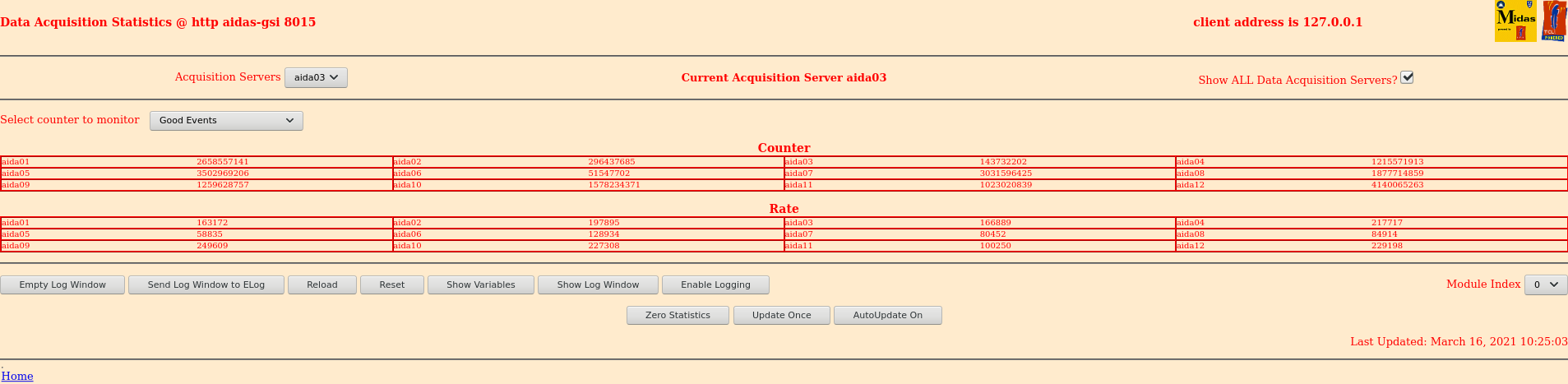Select Counter value 2658557141 for aida01
Image resolution: width=1568 pixels, height=384 pixels.
(x=223, y=162)
